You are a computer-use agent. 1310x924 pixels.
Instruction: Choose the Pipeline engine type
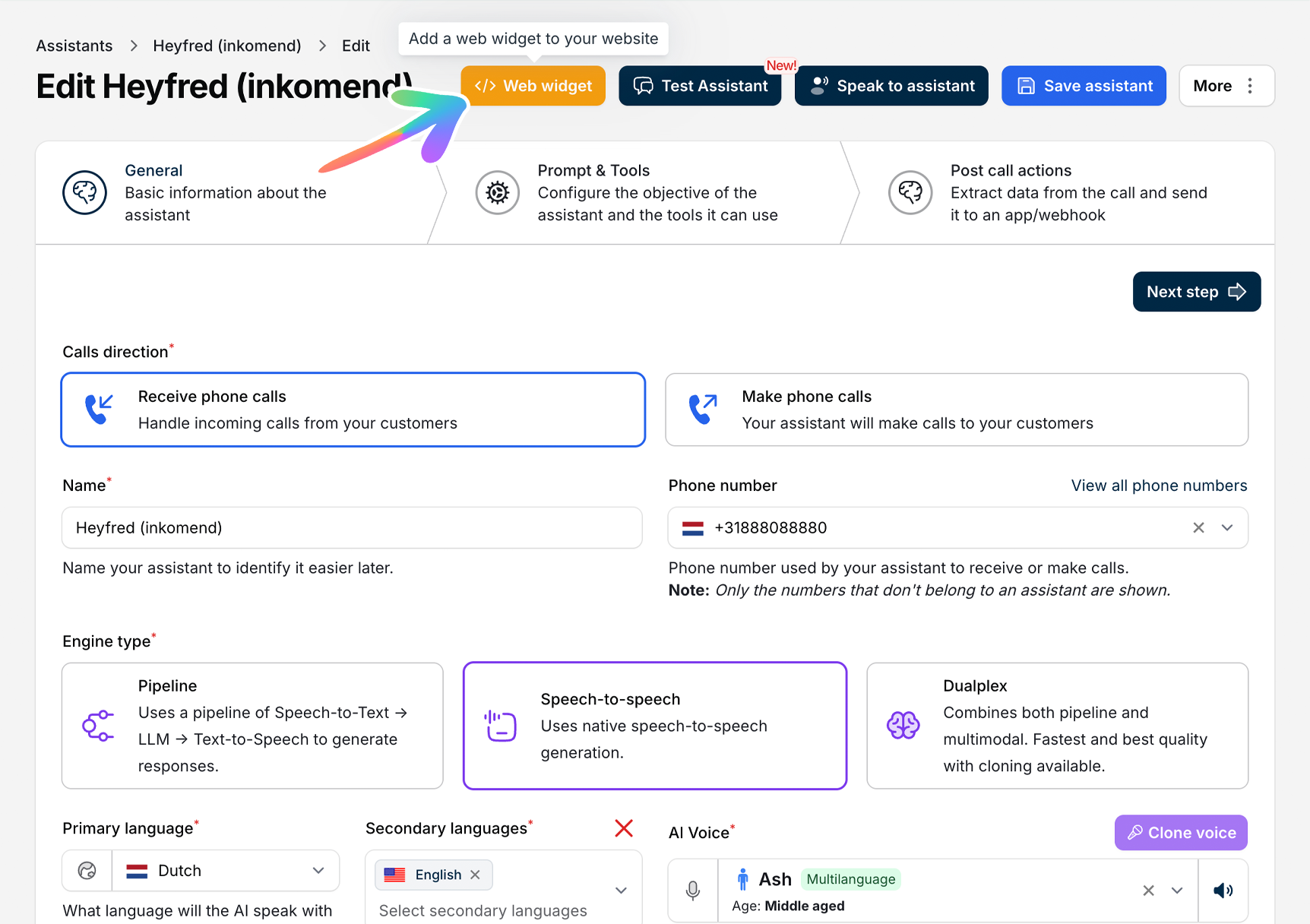point(252,726)
